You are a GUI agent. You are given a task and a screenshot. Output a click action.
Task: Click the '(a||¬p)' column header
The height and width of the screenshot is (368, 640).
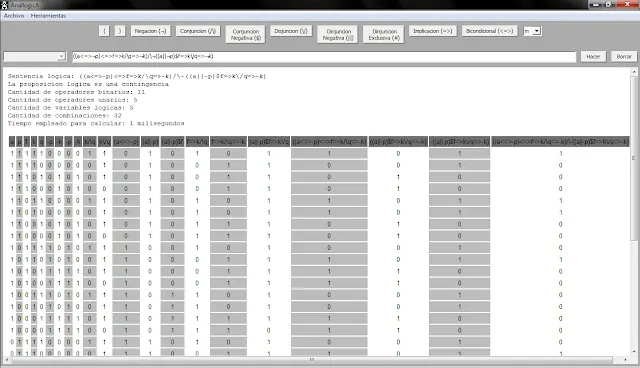(150, 142)
